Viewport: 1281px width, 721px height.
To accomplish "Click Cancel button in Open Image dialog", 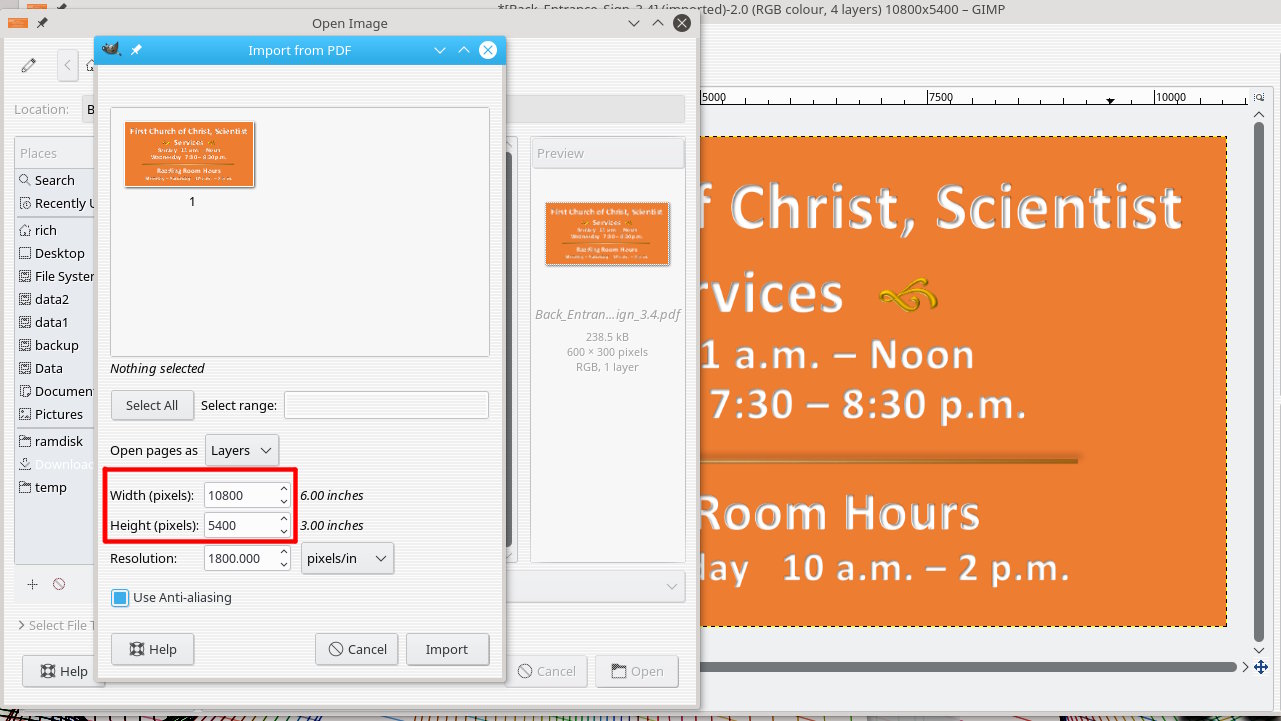I will [x=546, y=671].
